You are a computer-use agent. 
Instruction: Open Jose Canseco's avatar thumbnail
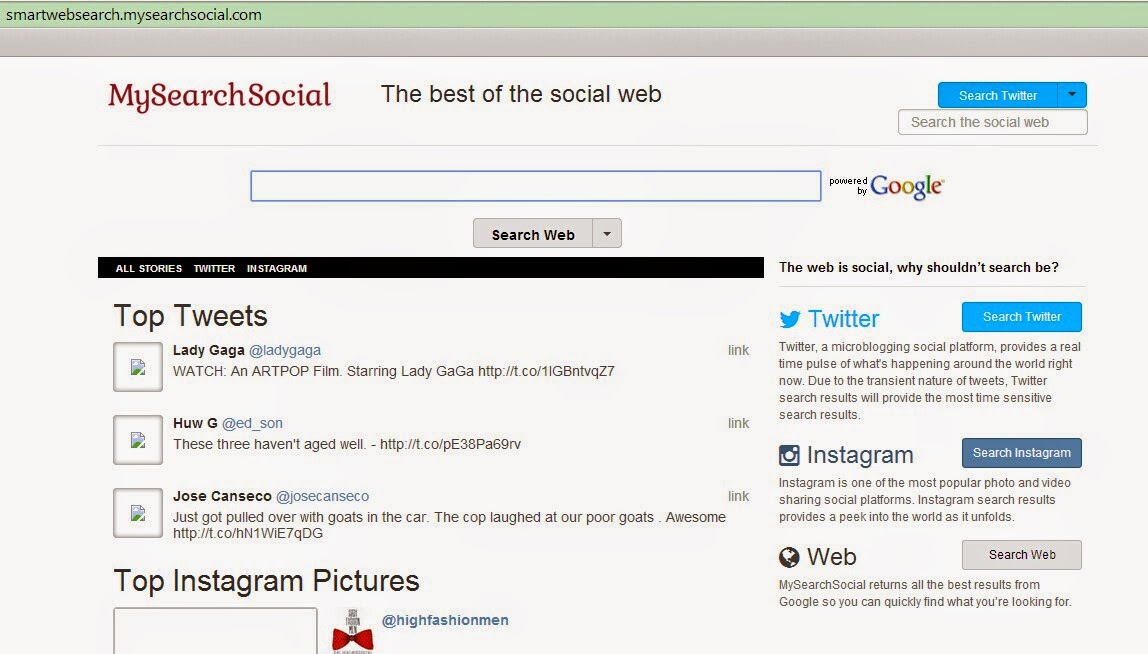tap(138, 513)
